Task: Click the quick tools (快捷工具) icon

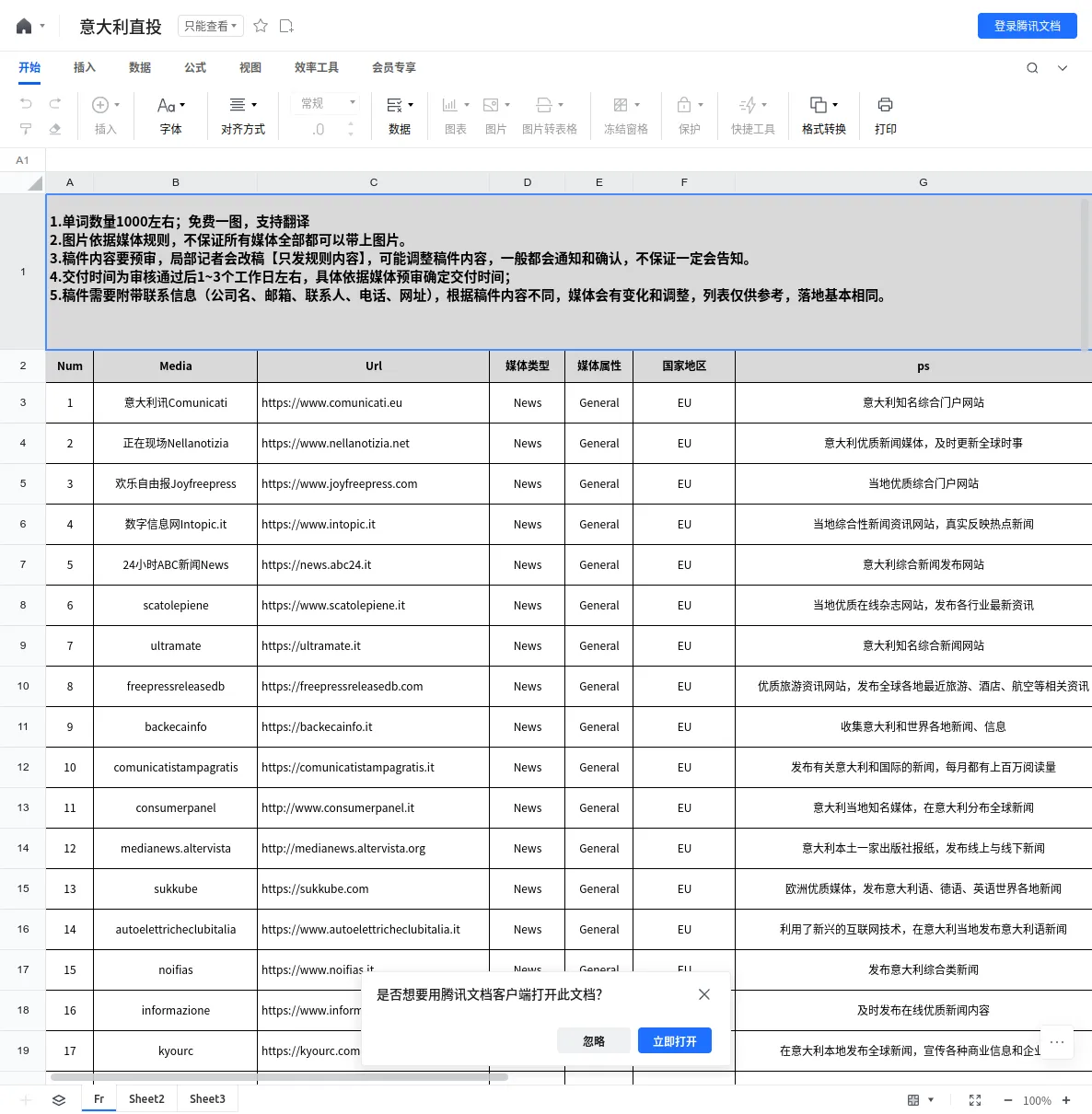Action: (x=748, y=105)
